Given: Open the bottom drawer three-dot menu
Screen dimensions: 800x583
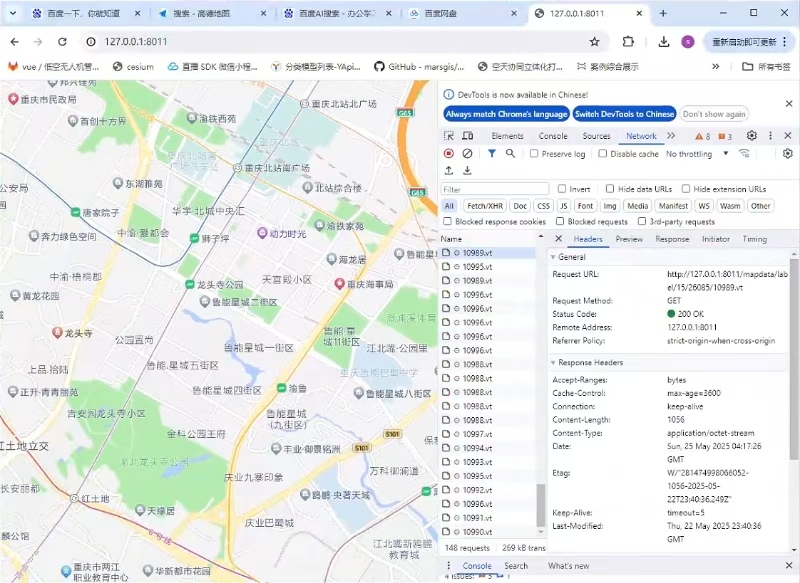Looking at the screenshot, I should point(448,566).
